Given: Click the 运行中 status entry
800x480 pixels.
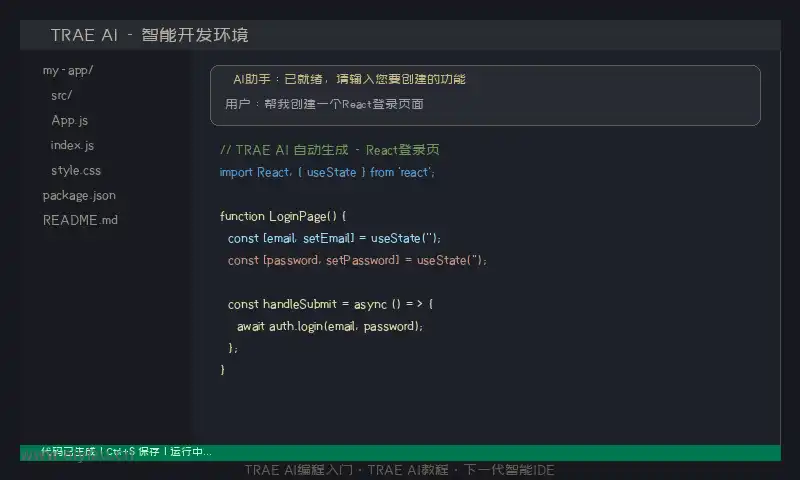Looking at the screenshot, I should coord(191,451).
